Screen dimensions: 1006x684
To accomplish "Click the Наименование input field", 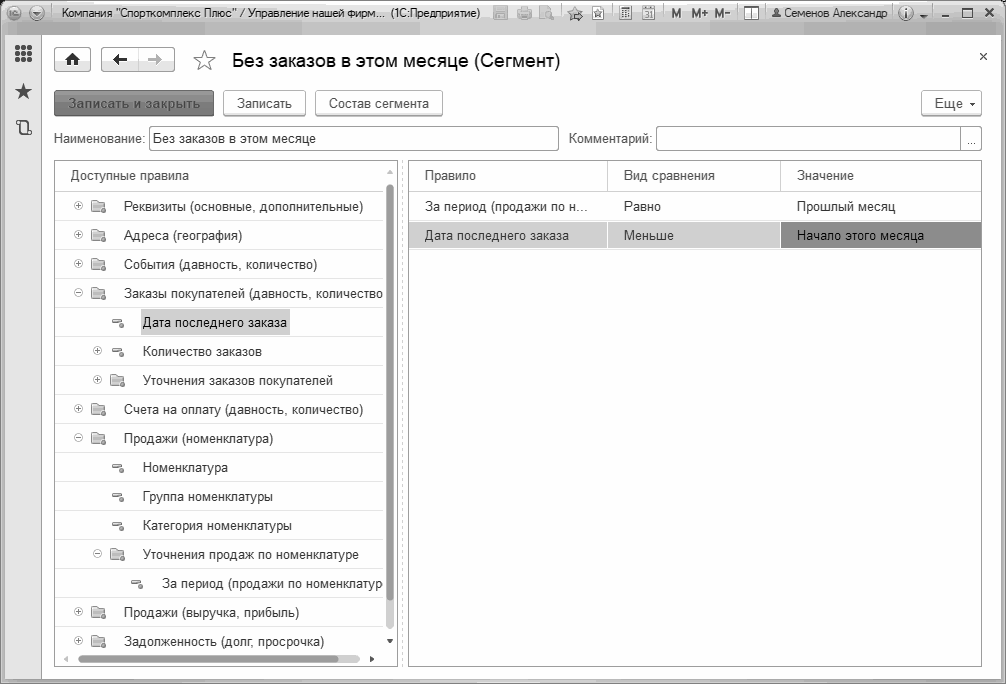I will tap(354, 139).
